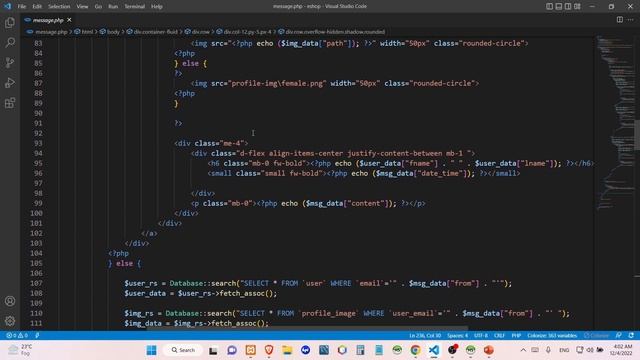Click the Visual Studio Code taskbar icon

[434, 350]
